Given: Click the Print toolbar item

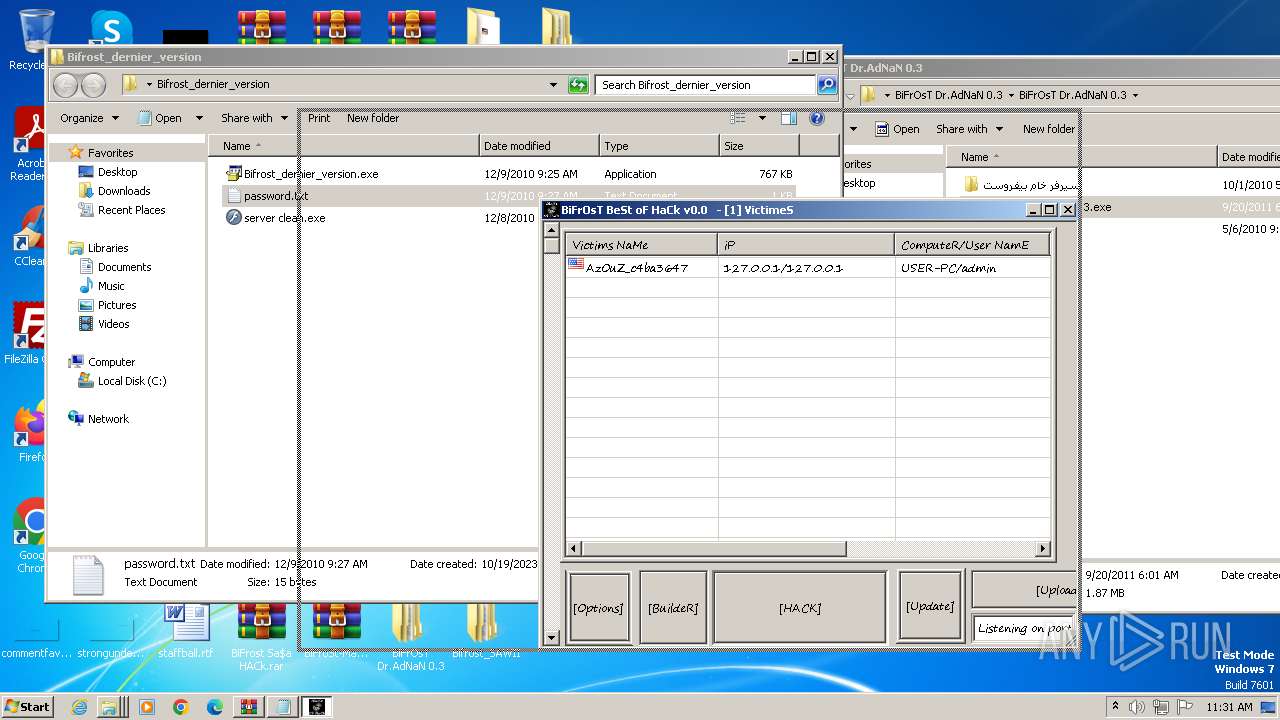Looking at the screenshot, I should pos(319,118).
